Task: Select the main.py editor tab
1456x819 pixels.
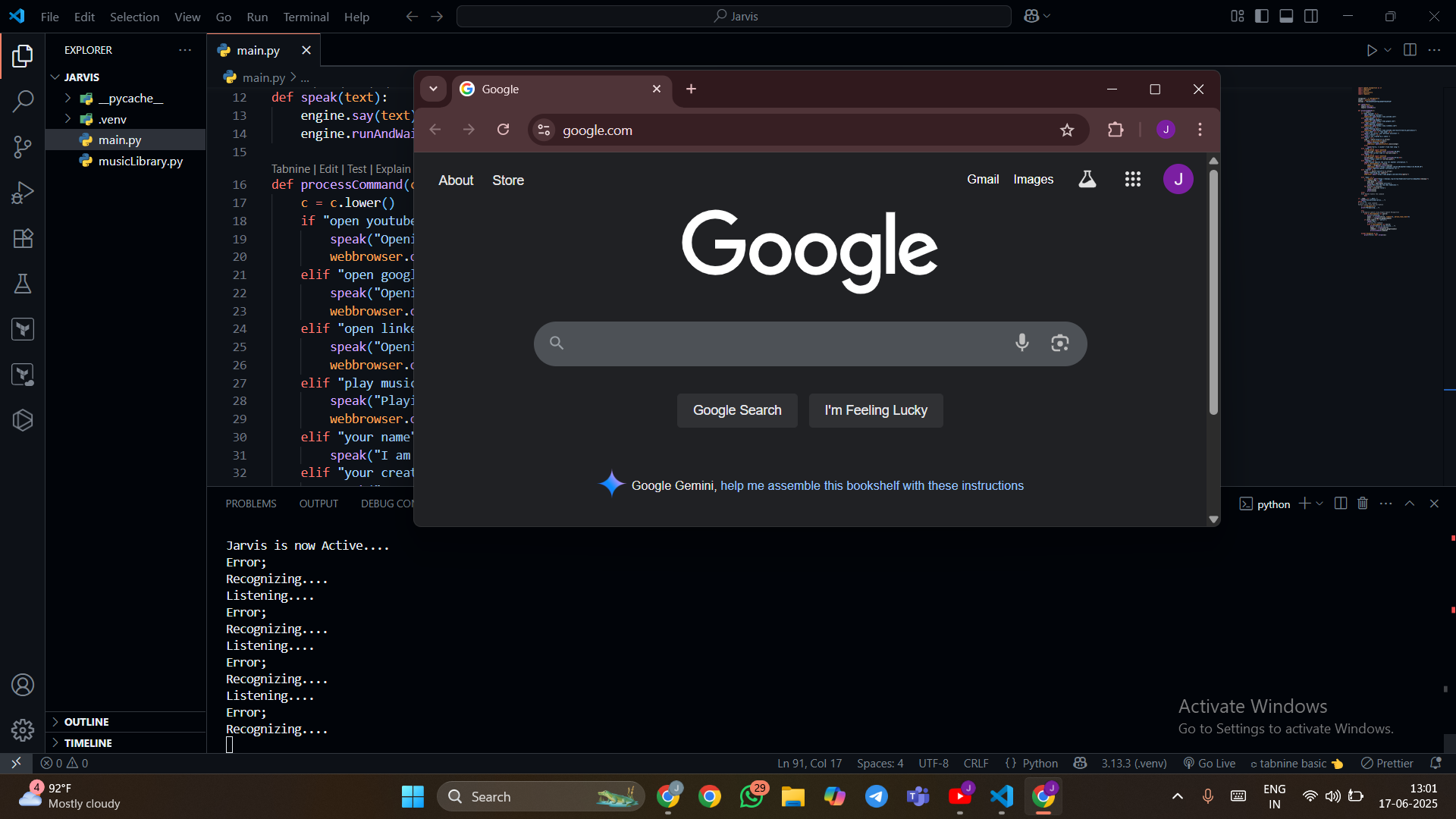Action: tap(258, 50)
